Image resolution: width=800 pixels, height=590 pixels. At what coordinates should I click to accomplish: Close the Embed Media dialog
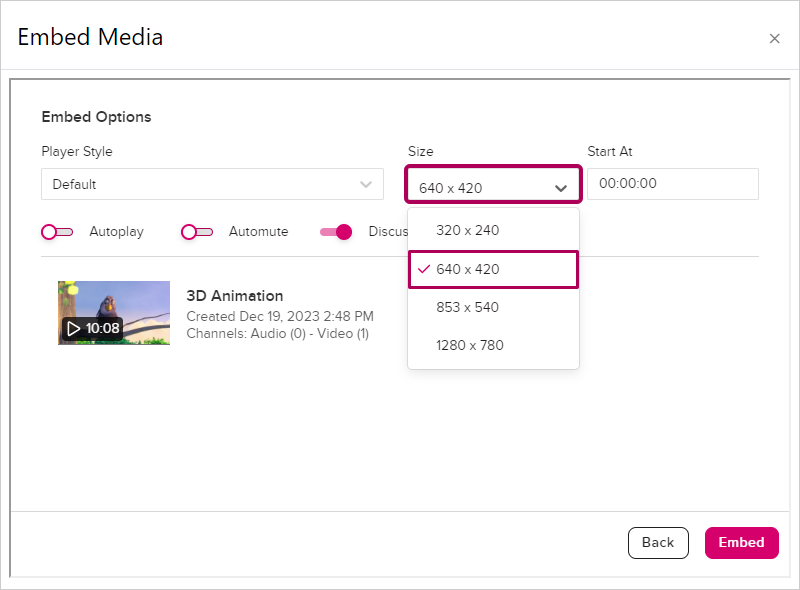pos(774,39)
